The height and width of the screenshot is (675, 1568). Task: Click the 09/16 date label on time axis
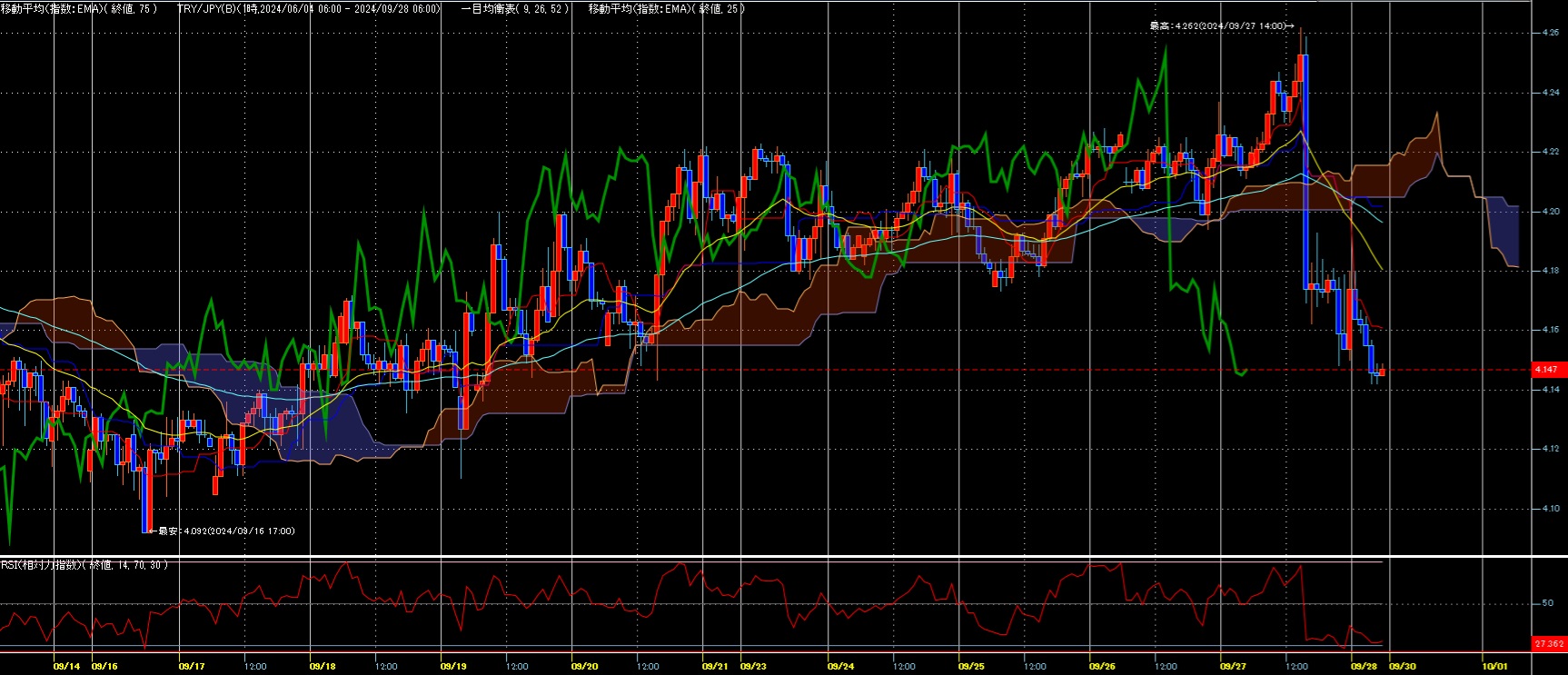click(x=104, y=666)
